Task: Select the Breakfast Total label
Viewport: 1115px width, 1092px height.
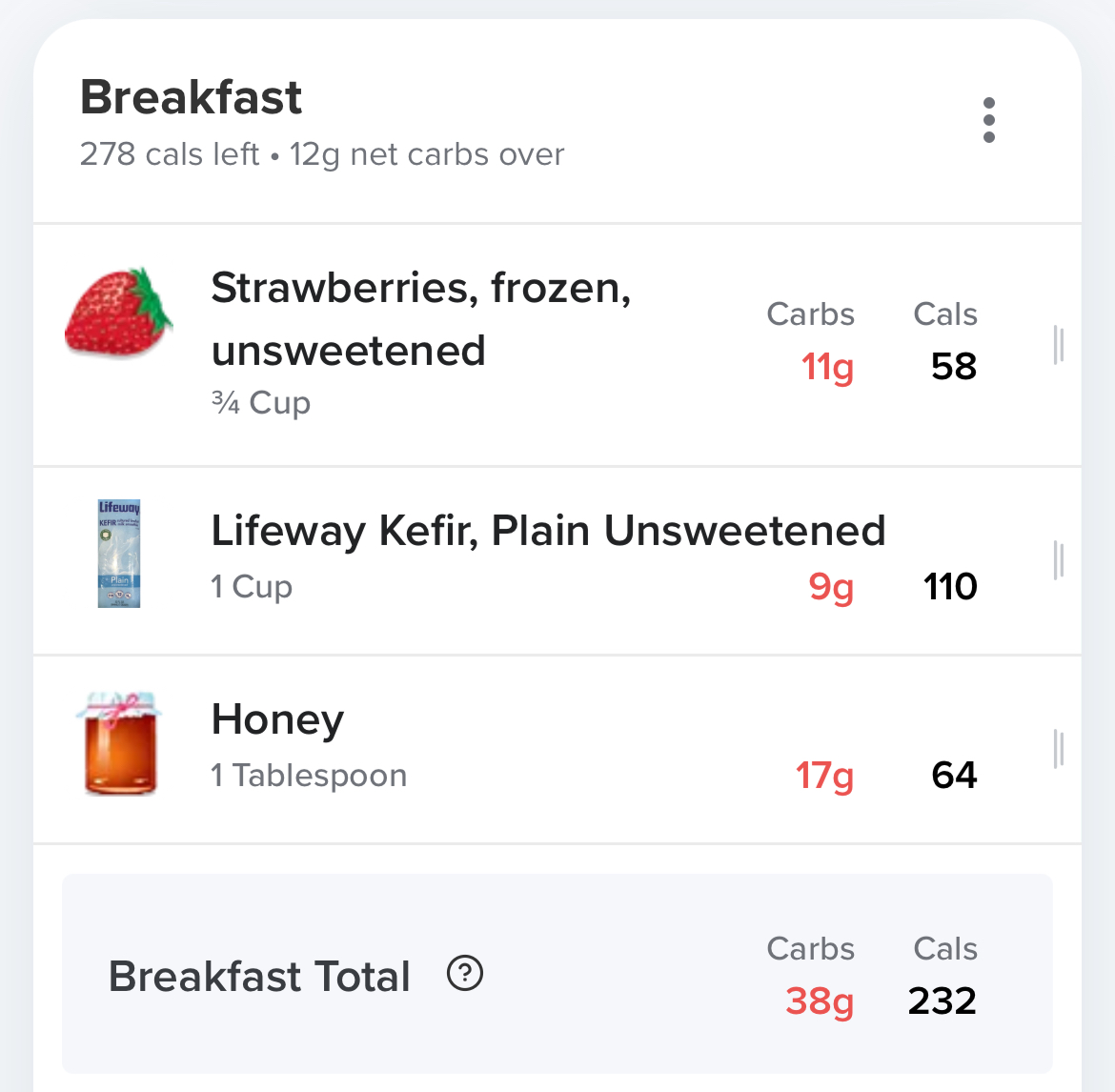Action: tap(259, 977)
